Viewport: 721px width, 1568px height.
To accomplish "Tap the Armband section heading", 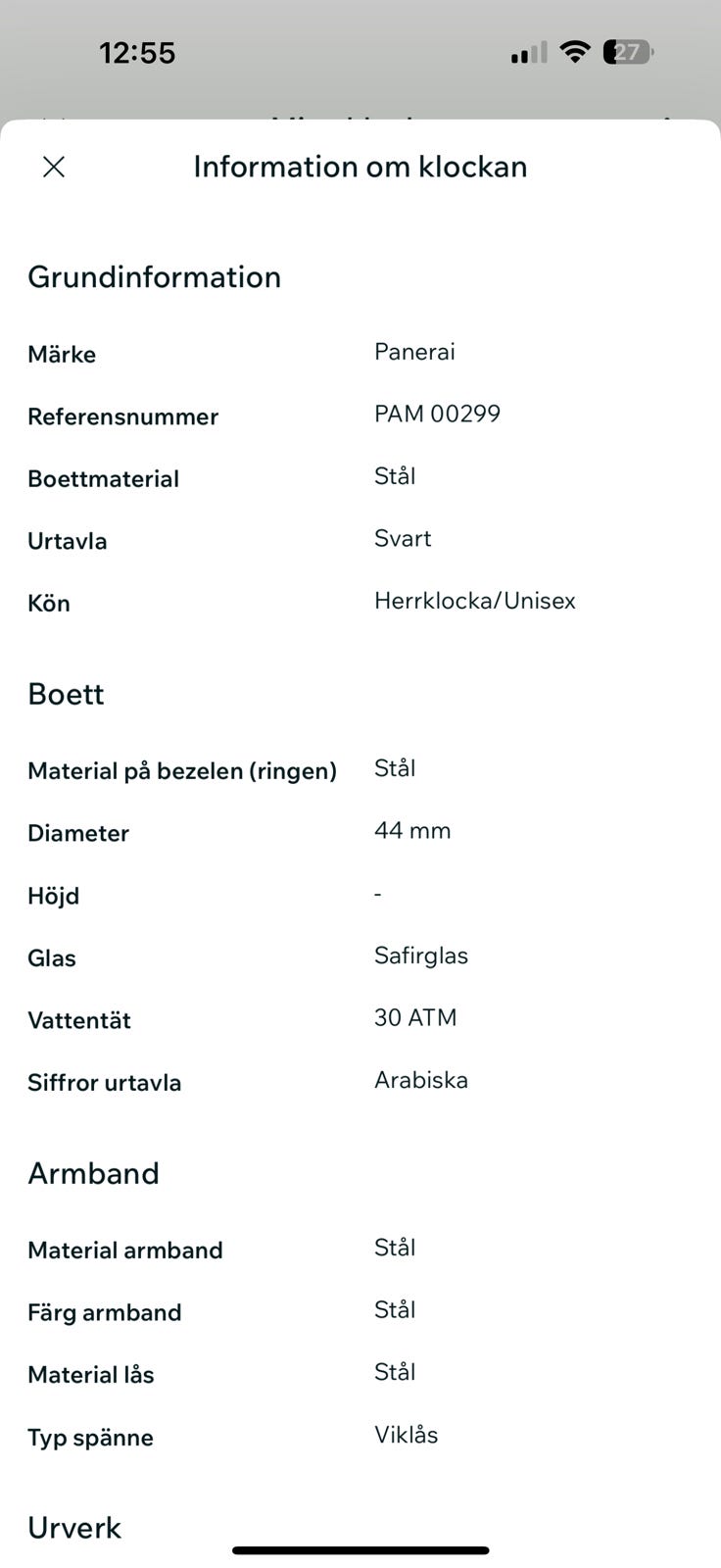I will pos(93,1173).
